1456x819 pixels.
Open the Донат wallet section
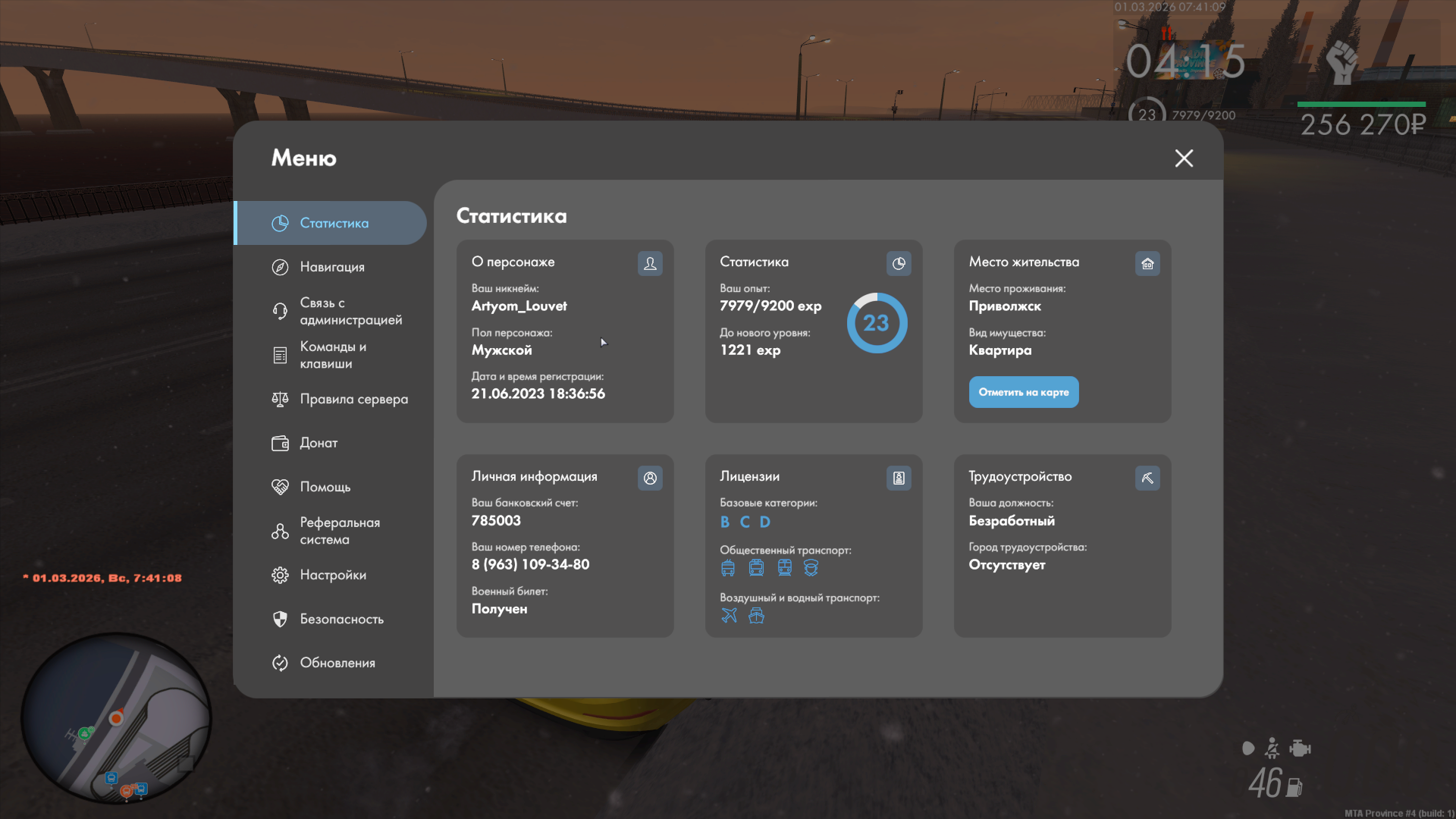point(318,443)
